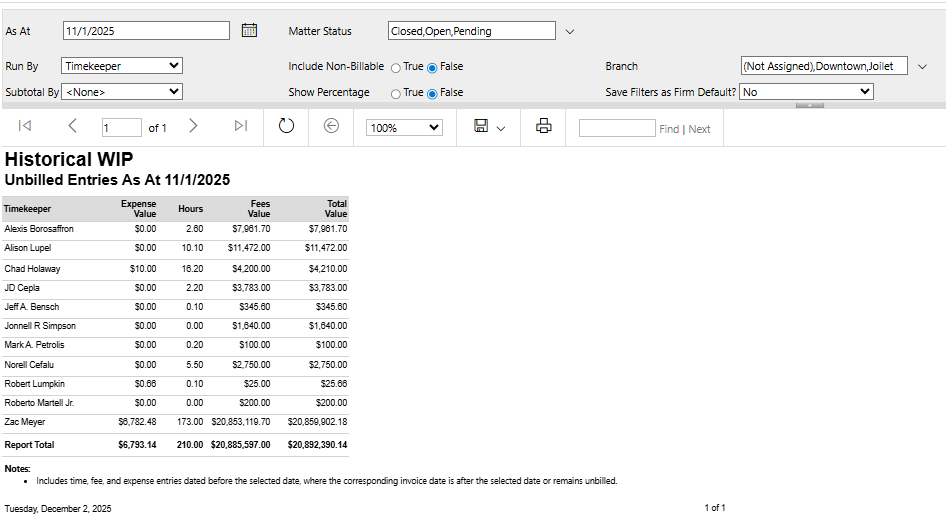Screen dimensions: 946x526
Task: Go to next report page
Action: point(193,126)
